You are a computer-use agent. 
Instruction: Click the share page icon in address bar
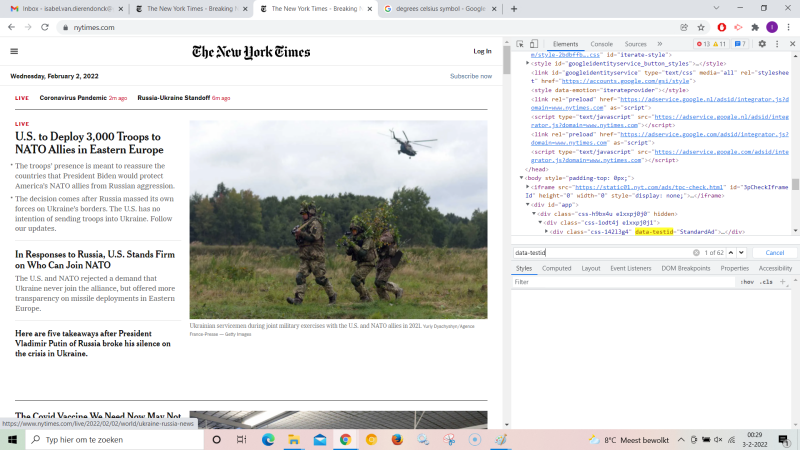(684, 28)
